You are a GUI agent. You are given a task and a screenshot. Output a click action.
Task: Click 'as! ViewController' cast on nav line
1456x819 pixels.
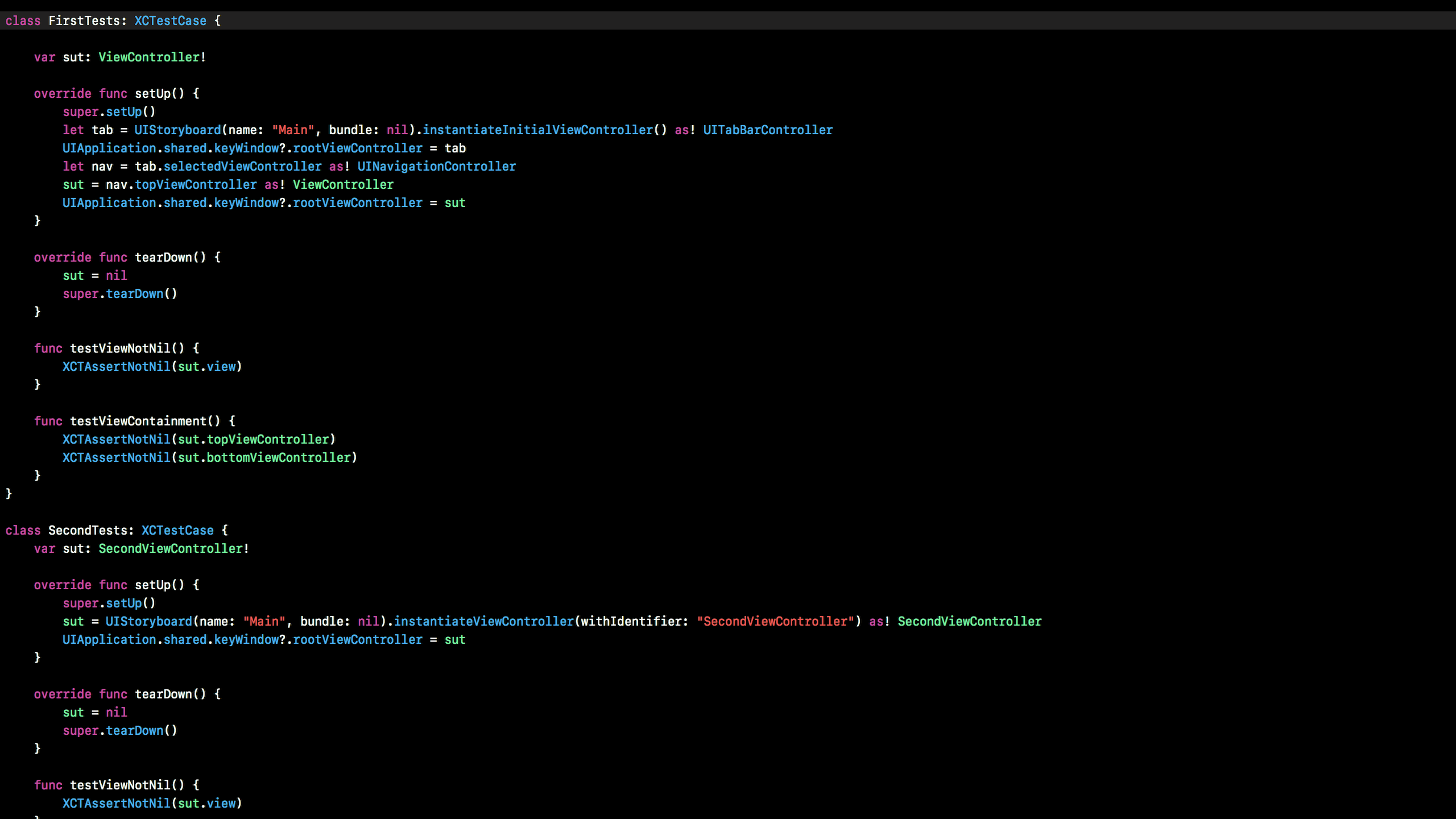coord(329,185)
